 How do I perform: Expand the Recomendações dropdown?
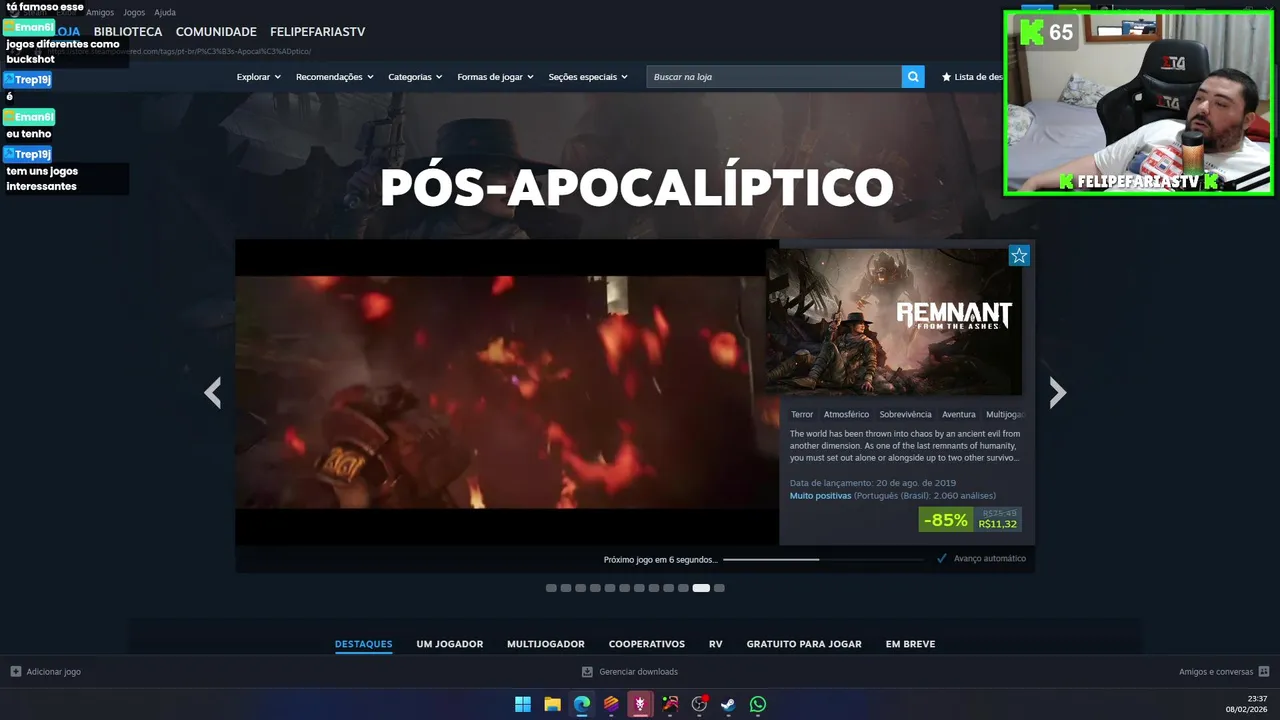[x=335, y=77]
